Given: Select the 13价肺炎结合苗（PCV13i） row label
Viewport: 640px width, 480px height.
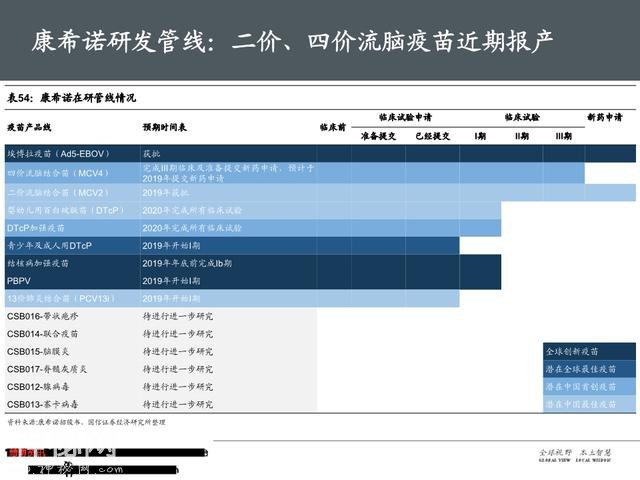Looking at the screenshot, I should 61,298.
